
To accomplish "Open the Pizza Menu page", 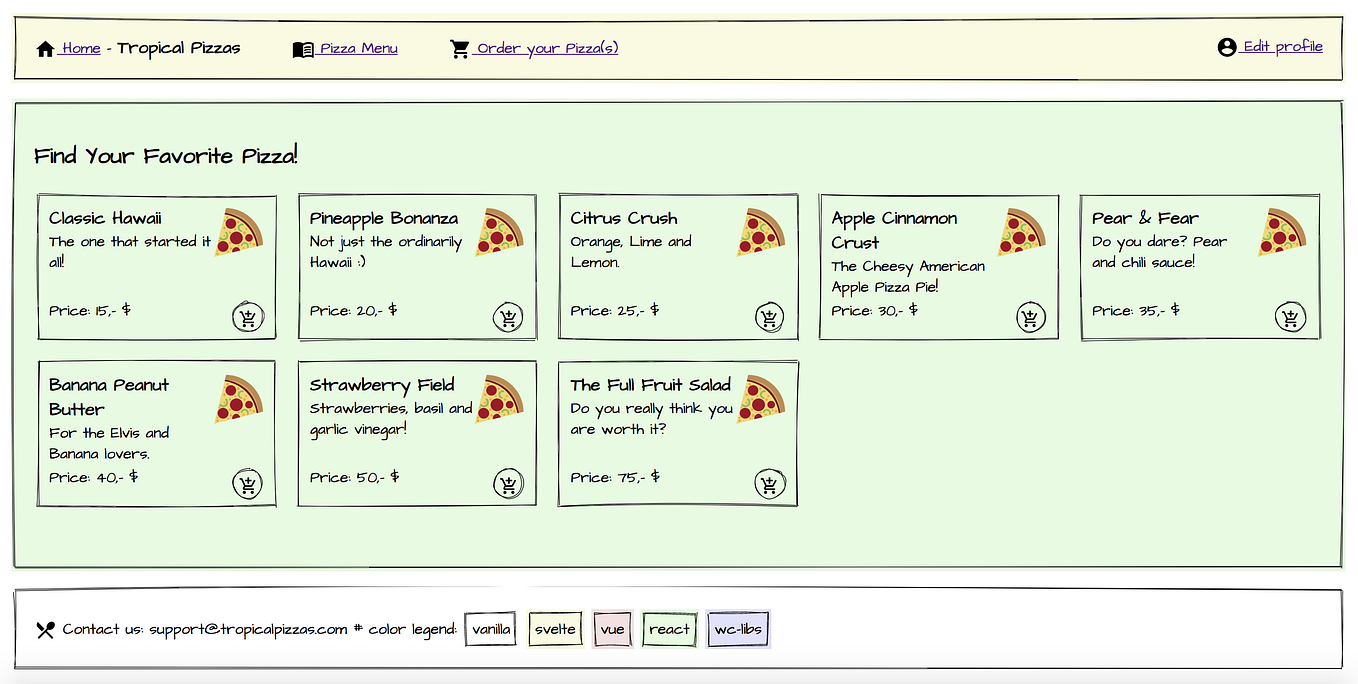I will point(357,48).
